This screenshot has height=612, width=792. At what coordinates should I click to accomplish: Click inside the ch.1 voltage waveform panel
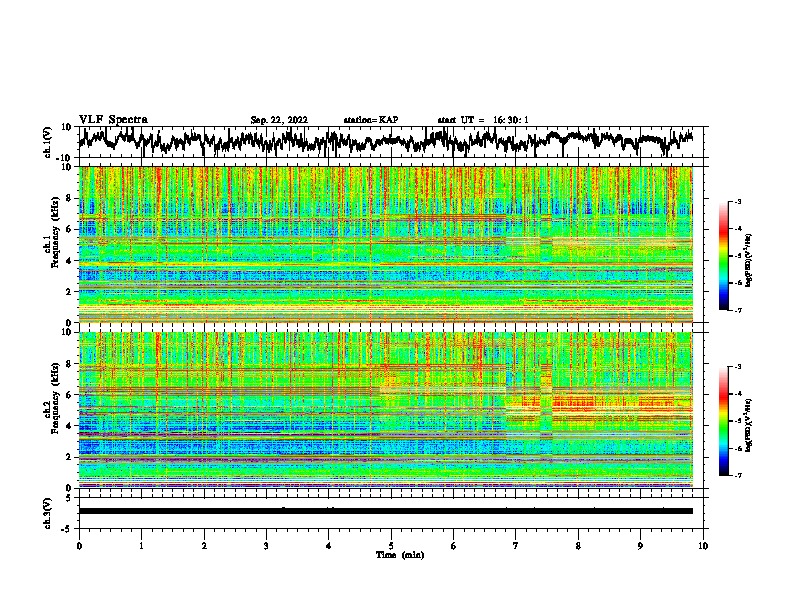pyautogui.click(x=391, y=142)
